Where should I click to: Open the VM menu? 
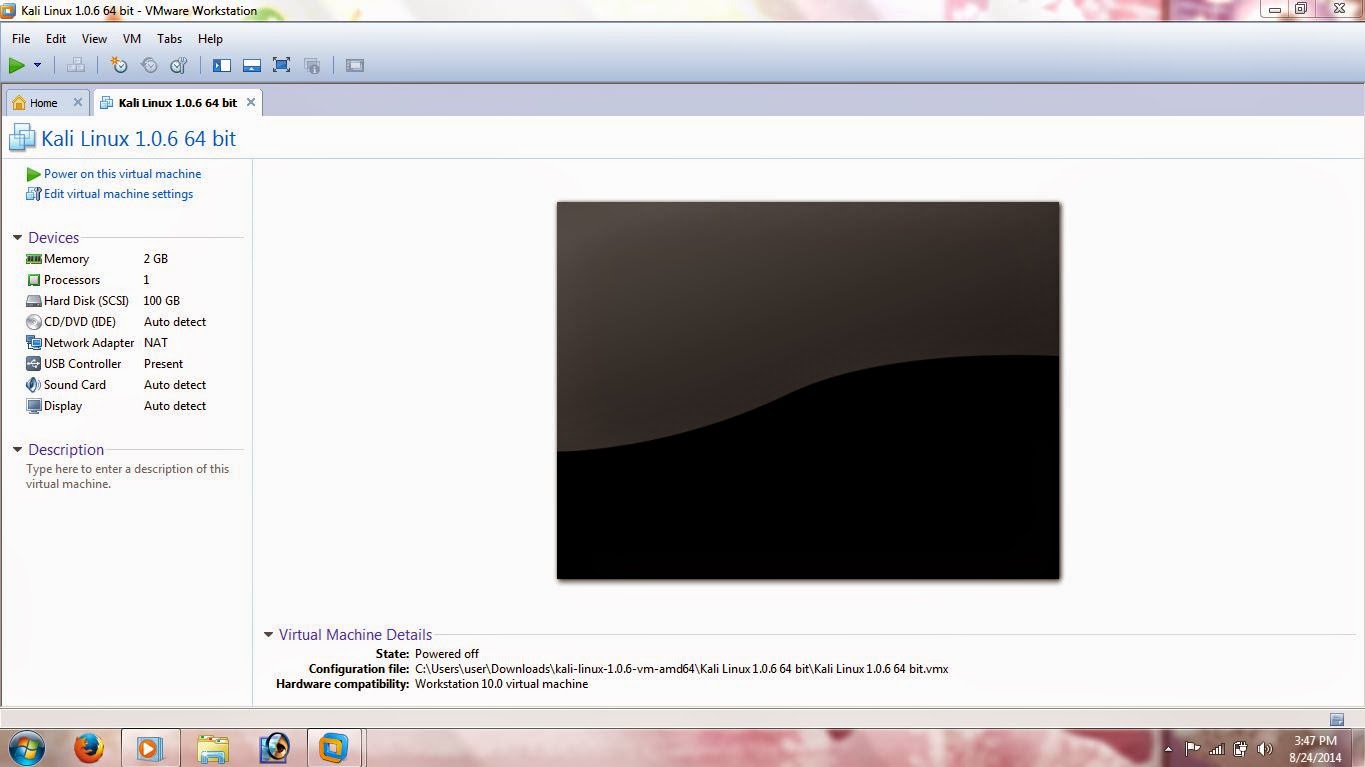131,38
